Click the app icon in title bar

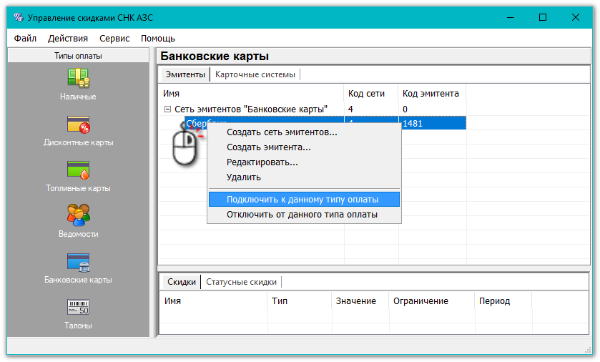18,18
